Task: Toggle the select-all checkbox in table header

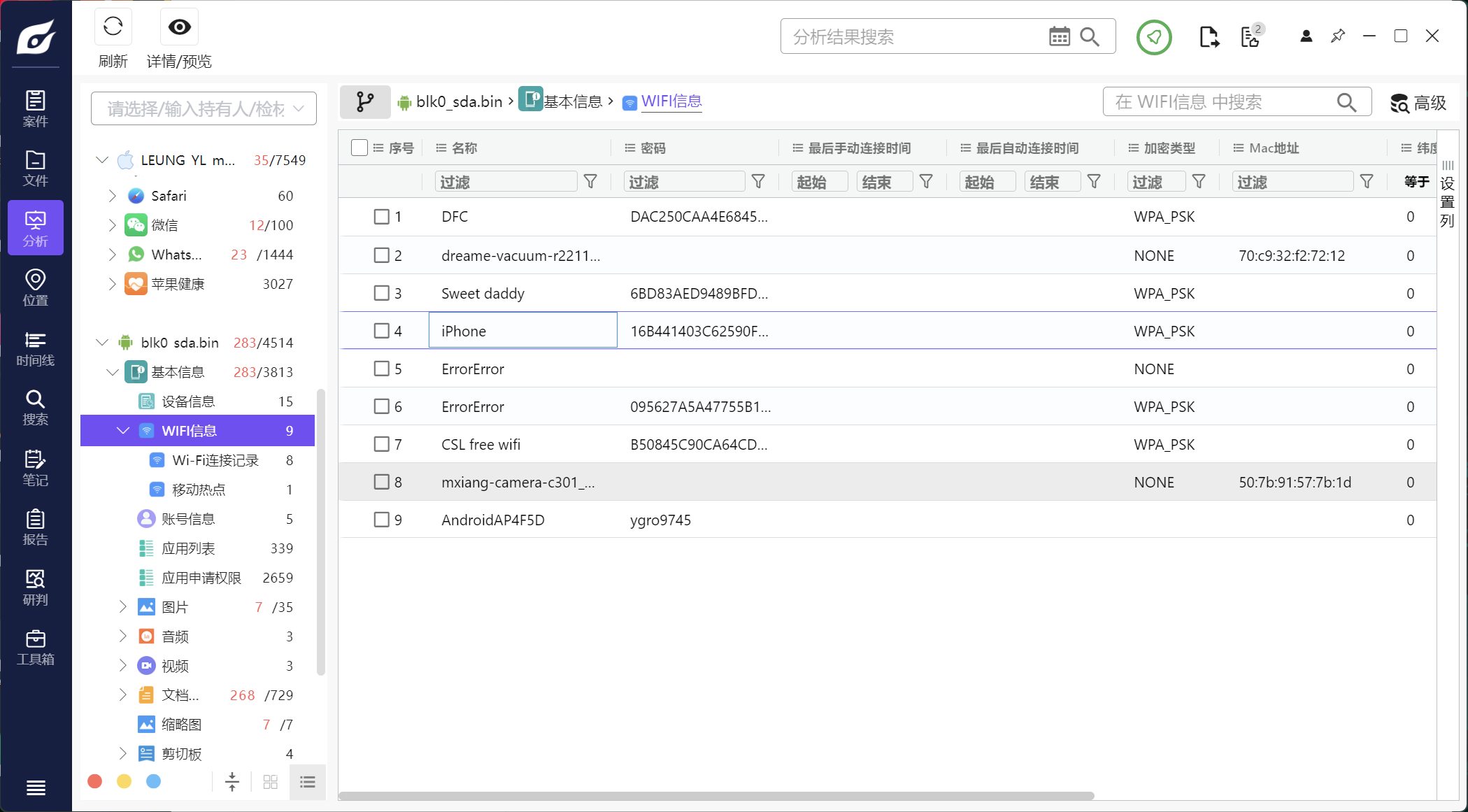Action: pos(359,148)
